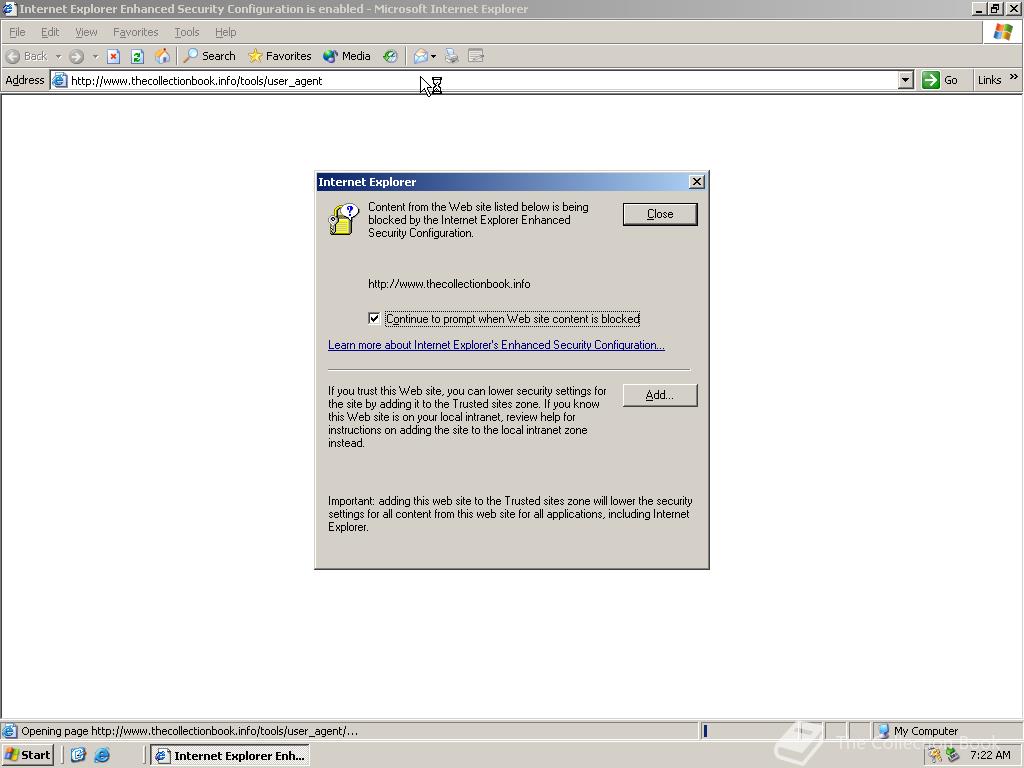The height and width of the screenshot is (768, 1024).
Task: Uncheck Continue to prompt when content blocked
Action: pyautogui.click(x=374, y=319)
